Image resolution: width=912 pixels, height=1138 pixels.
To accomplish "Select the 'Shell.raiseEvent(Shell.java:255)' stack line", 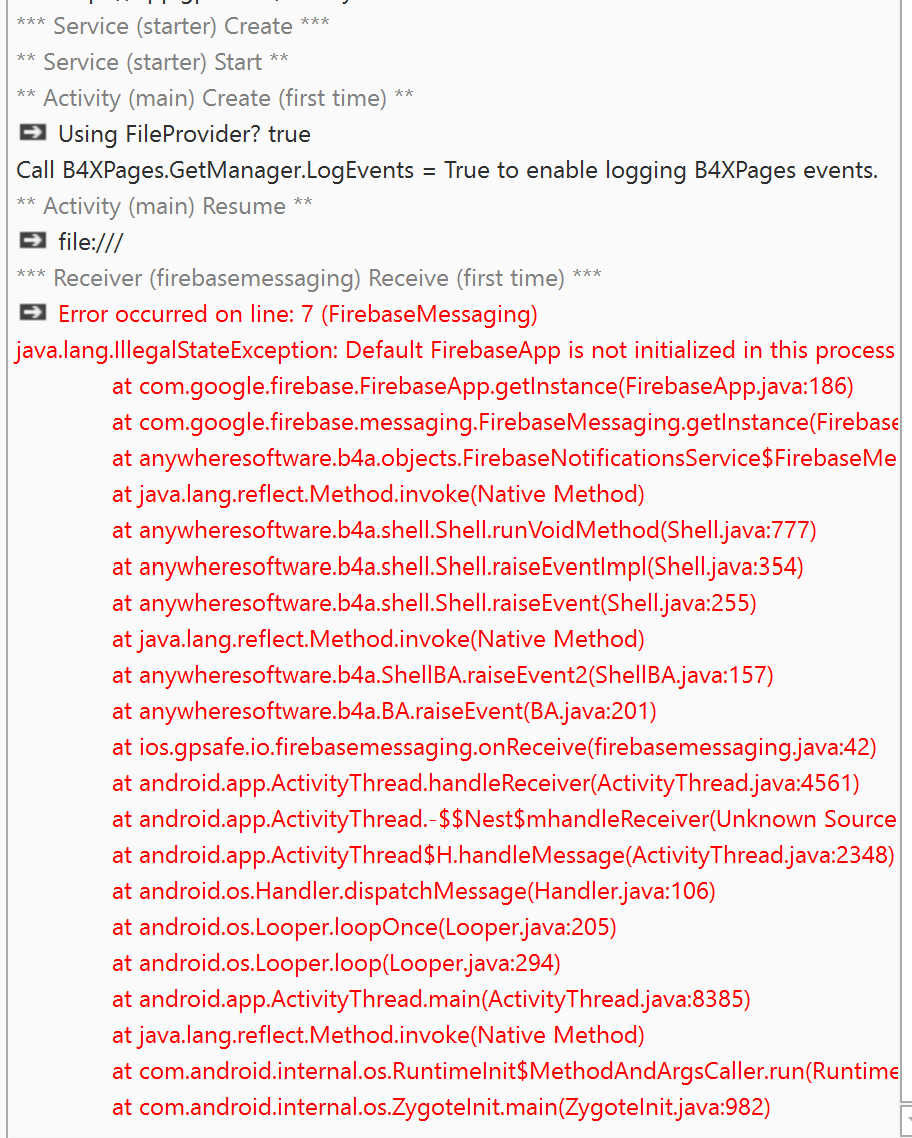I will [434, 603].
